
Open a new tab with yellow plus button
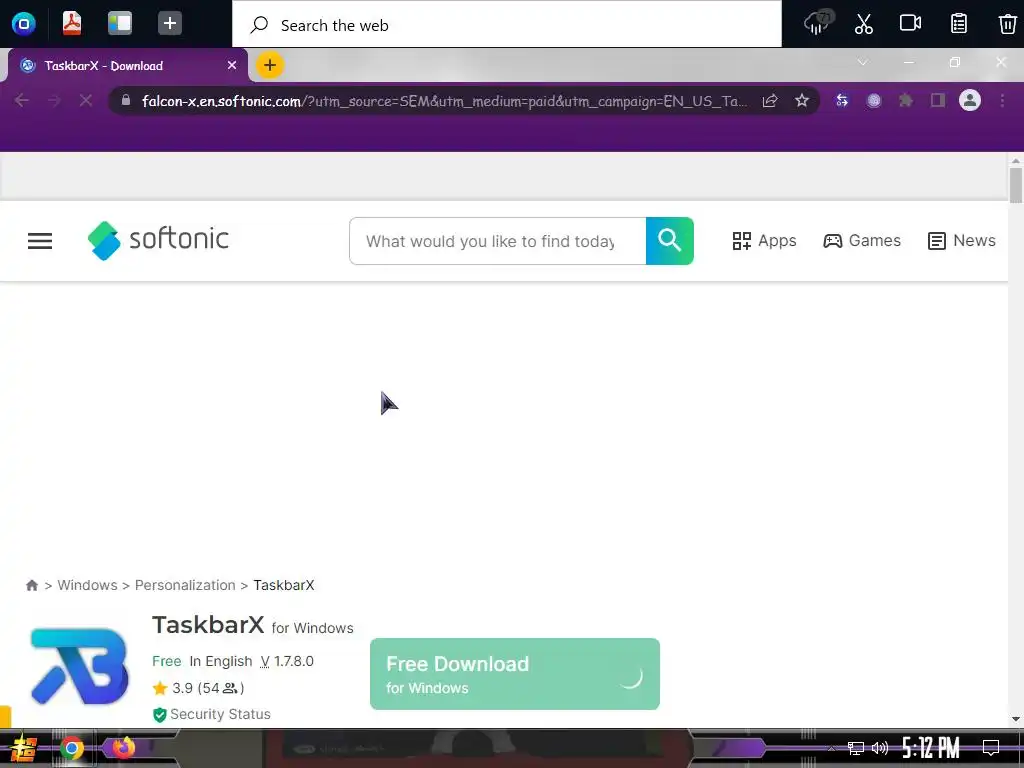[x=270, y=65]
